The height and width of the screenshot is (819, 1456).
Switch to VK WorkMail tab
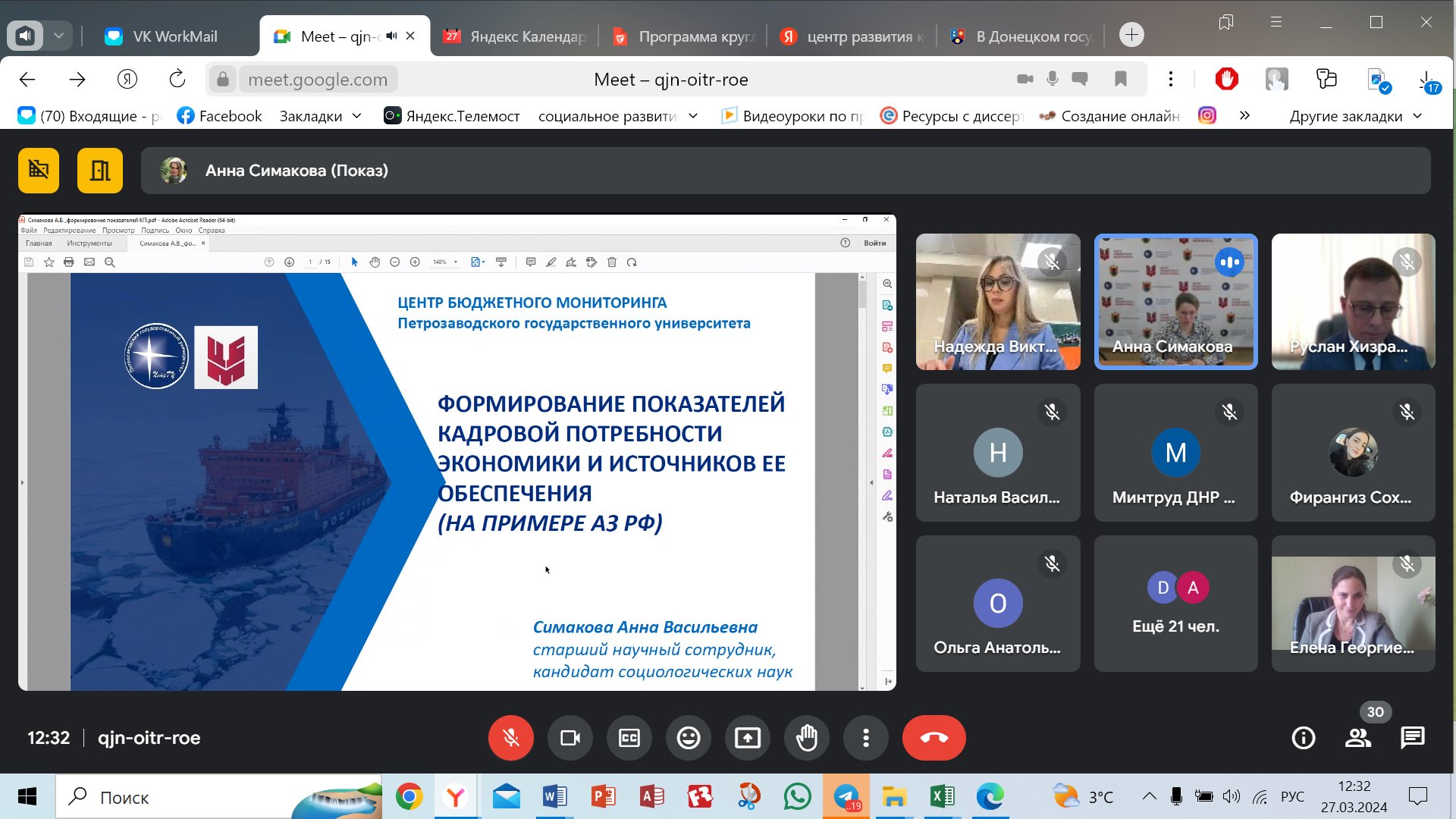(174, 36)
